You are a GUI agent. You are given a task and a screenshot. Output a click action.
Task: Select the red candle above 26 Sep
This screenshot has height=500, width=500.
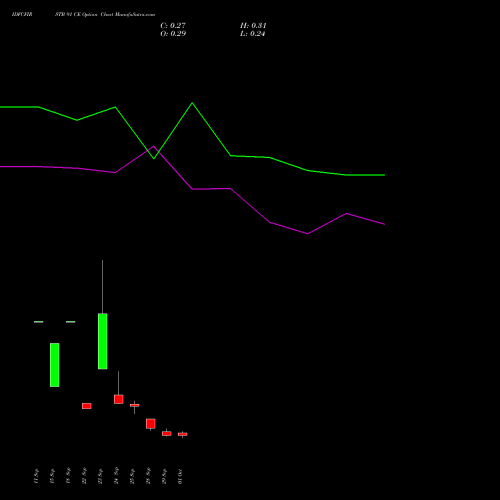151,424
